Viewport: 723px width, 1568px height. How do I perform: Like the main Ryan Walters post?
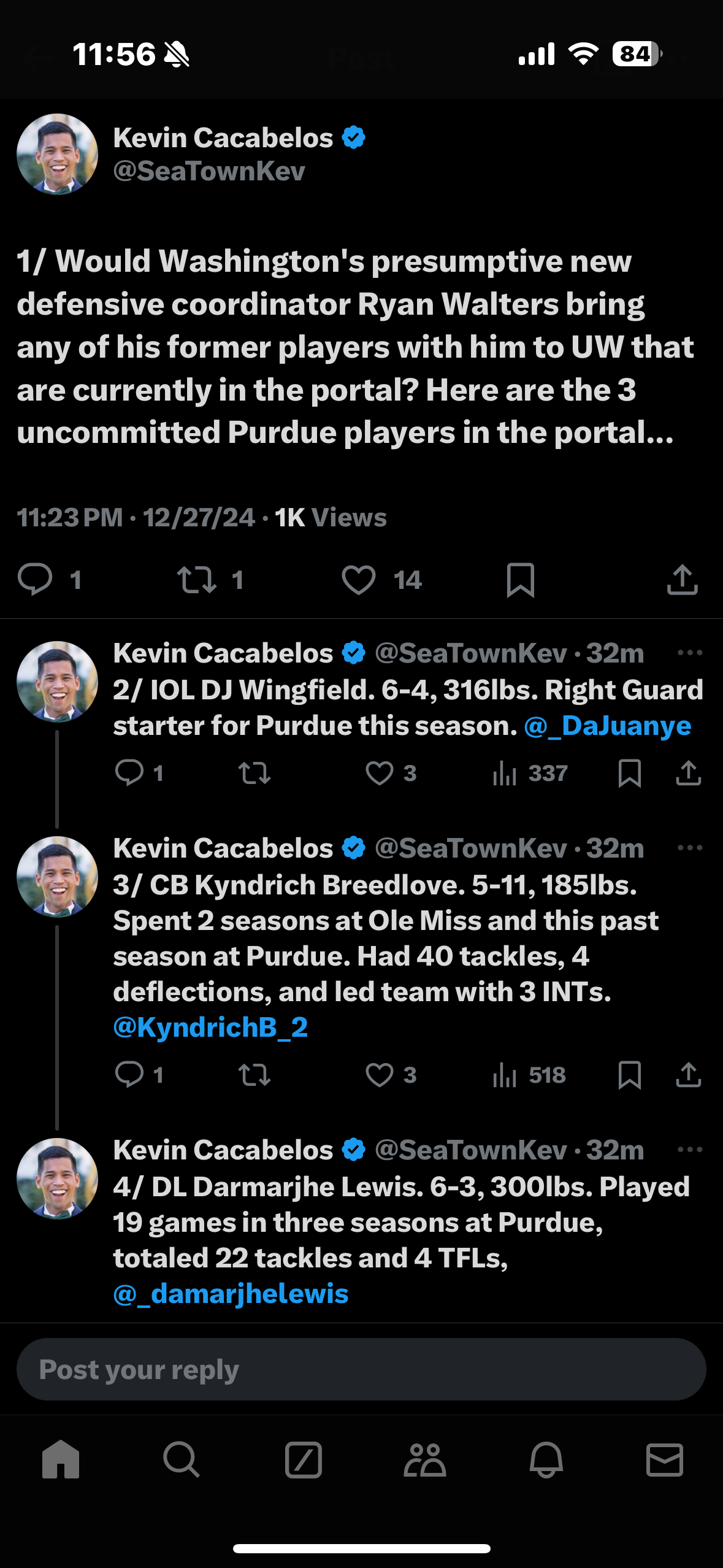pyautogui.click(x=359, y=580)
